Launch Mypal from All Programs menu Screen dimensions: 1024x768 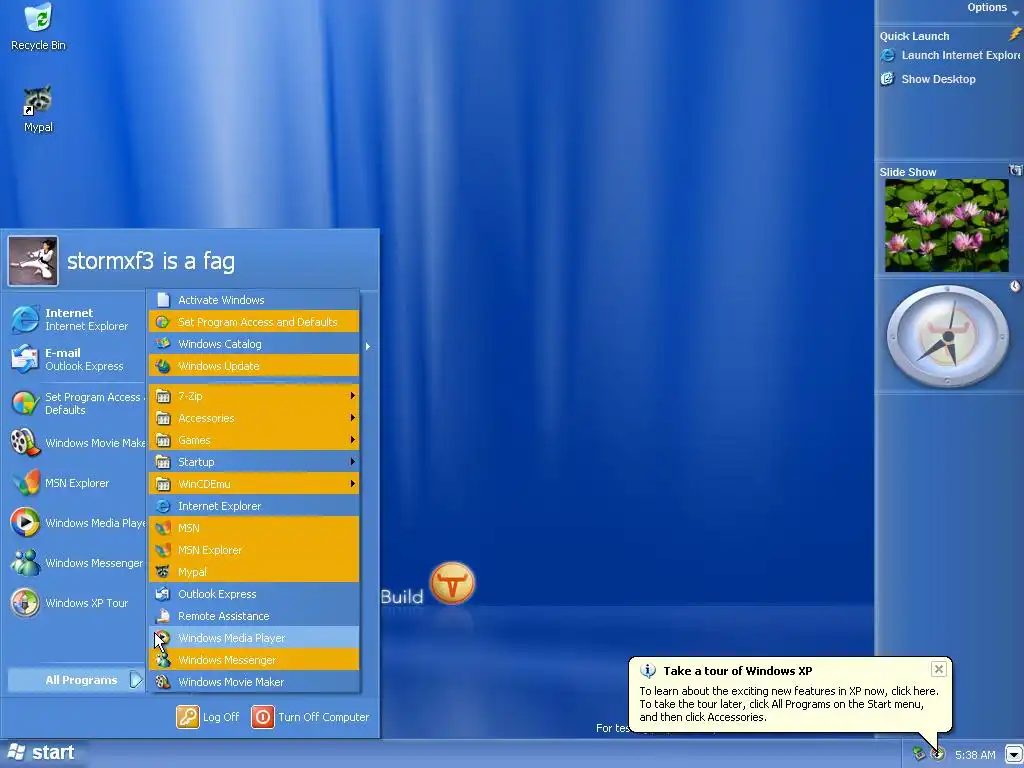(254, 572)
